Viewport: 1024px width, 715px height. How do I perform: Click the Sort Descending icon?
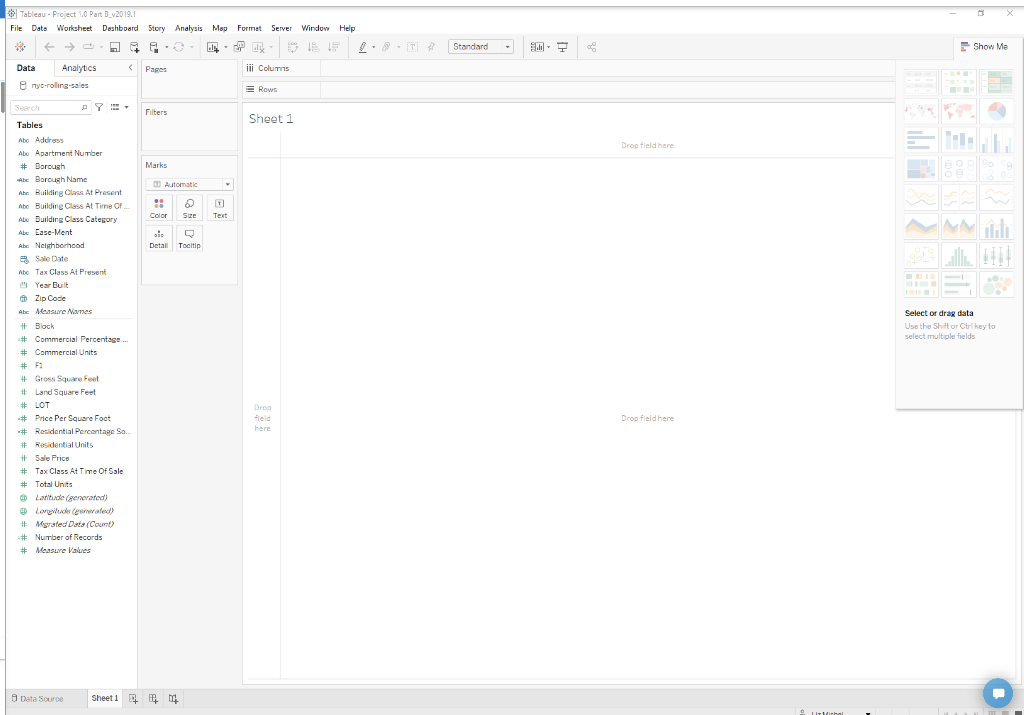coord(334,47)
